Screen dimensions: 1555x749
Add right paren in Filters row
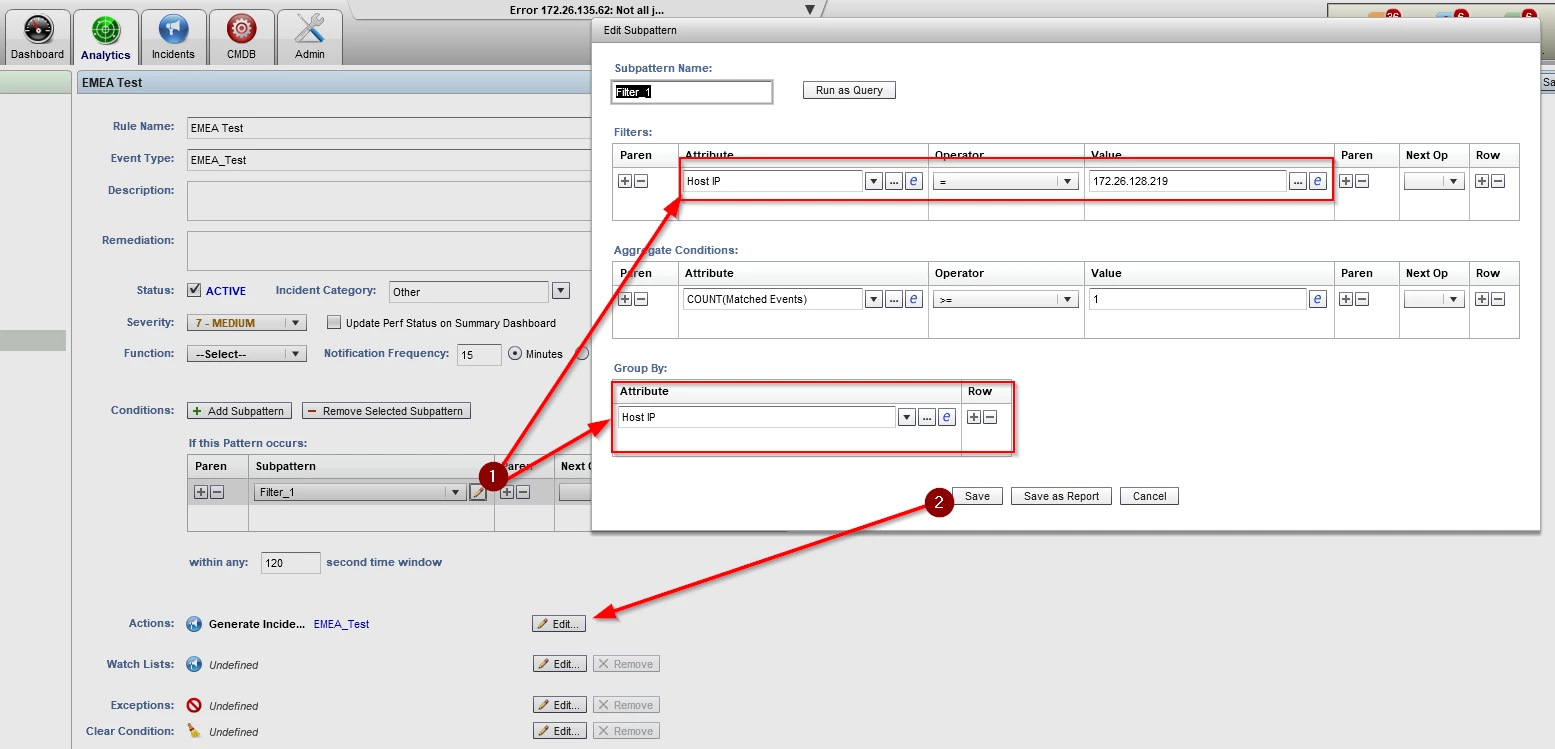coord(1346,181)
